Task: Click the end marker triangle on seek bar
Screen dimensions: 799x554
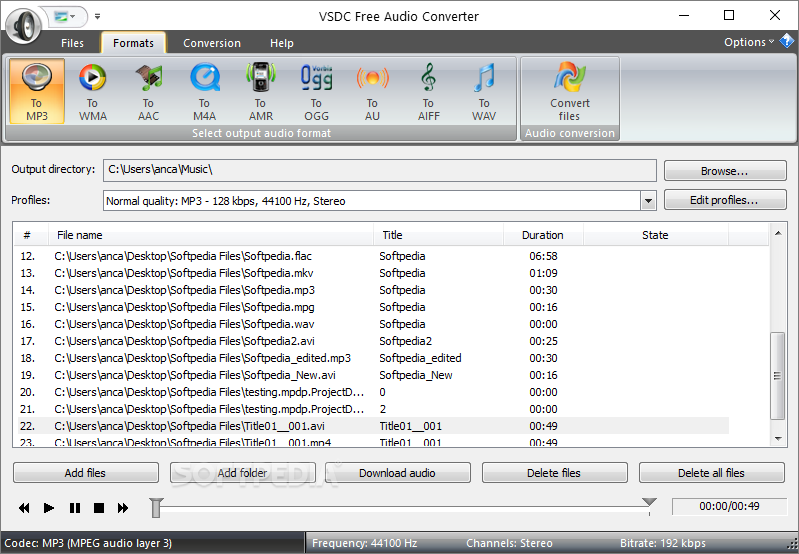Action: coord(649,503)
